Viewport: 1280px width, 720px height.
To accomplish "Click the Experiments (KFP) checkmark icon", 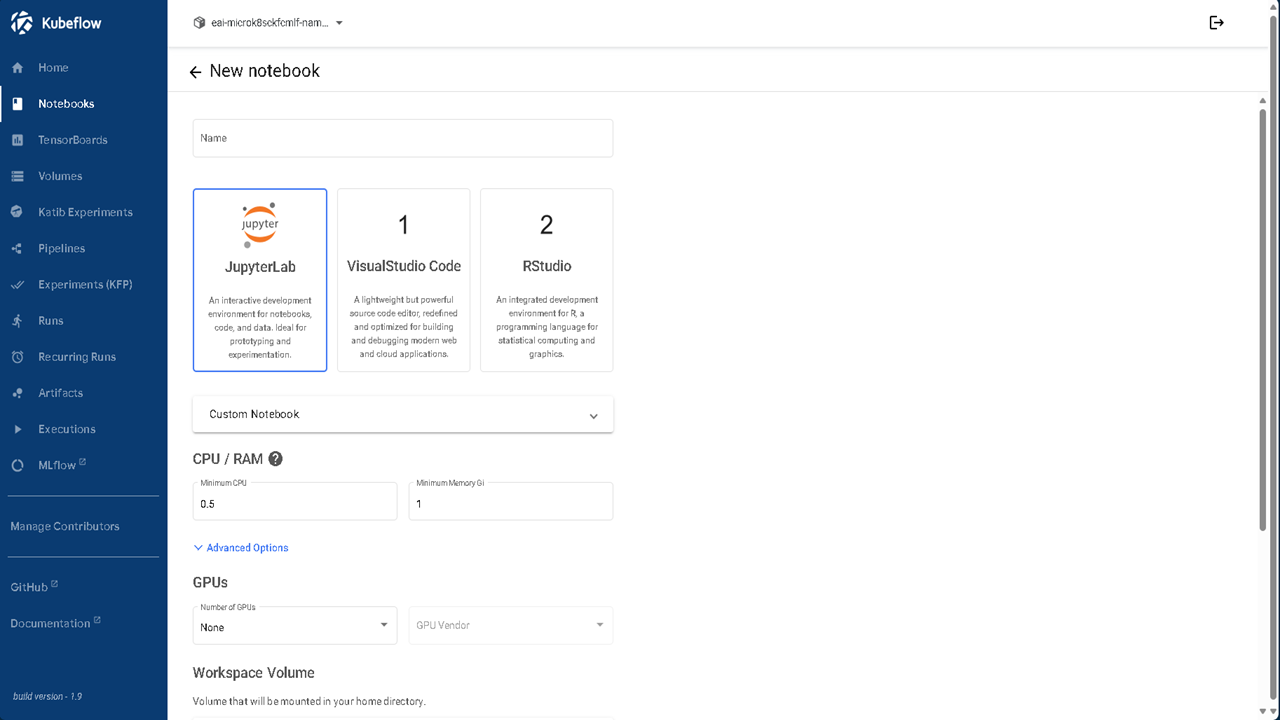I will (x=17, y=285).
